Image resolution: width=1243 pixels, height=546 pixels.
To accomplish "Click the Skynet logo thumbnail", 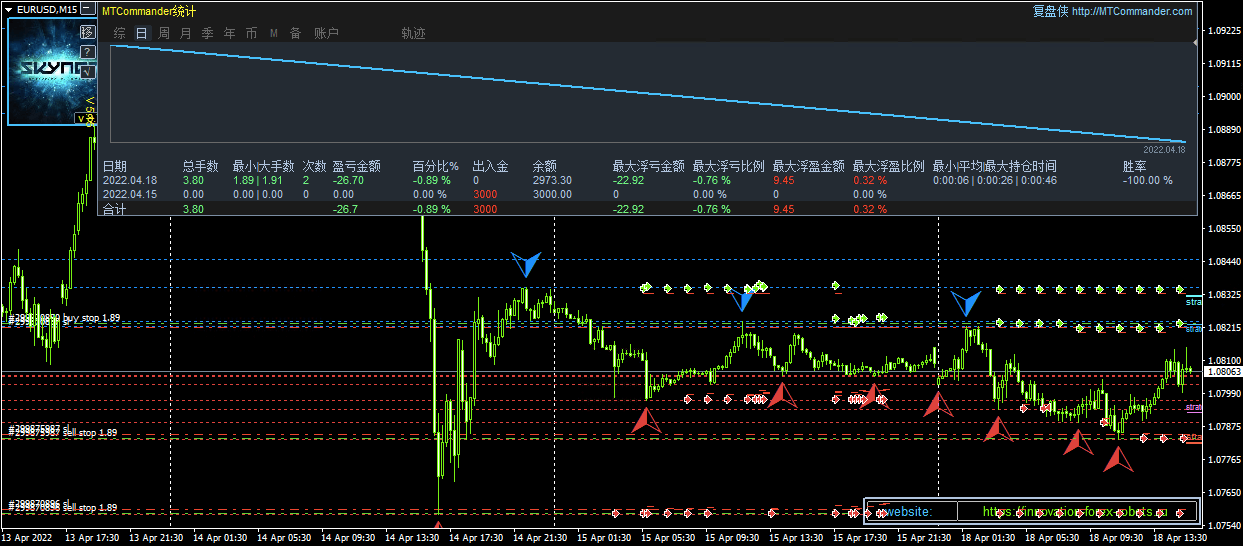I will [45, 70].
